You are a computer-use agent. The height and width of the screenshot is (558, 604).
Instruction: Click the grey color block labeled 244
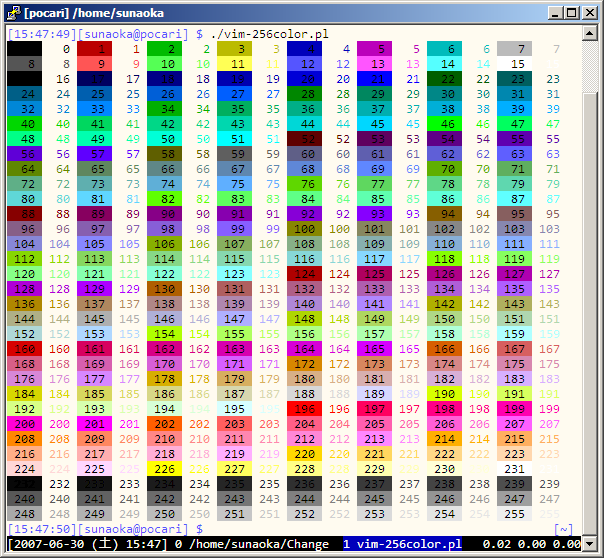(304, 499)
